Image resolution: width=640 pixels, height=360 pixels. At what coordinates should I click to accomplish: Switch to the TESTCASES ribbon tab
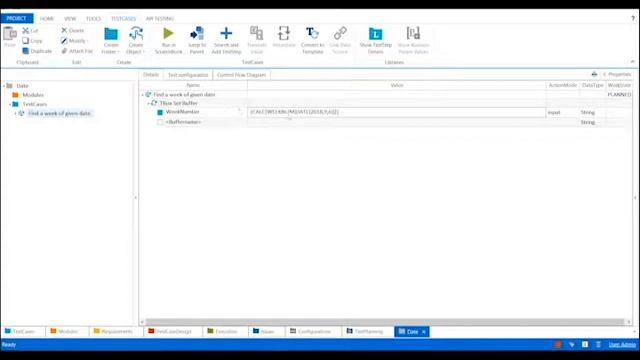(124, 19)
